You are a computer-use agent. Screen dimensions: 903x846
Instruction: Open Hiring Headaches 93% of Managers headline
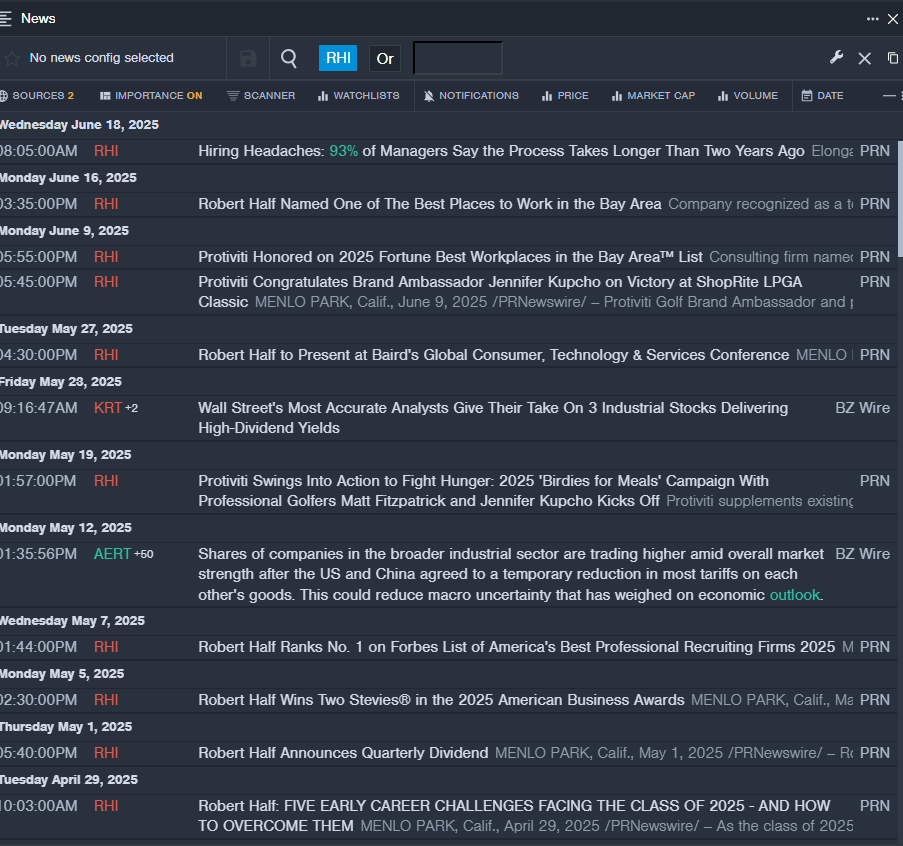(501, 151)
